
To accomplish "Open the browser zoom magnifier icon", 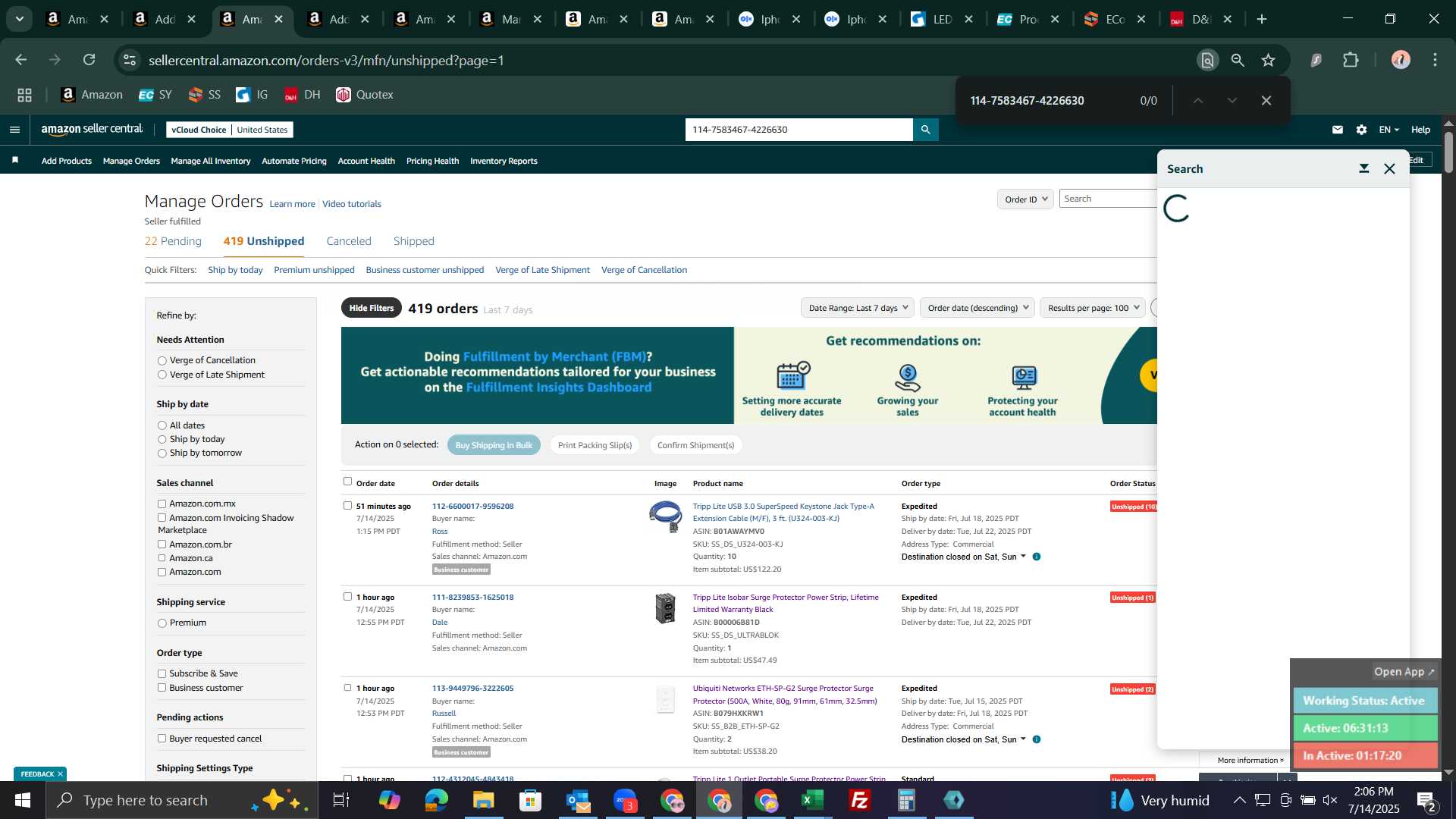I will 1238,60.
